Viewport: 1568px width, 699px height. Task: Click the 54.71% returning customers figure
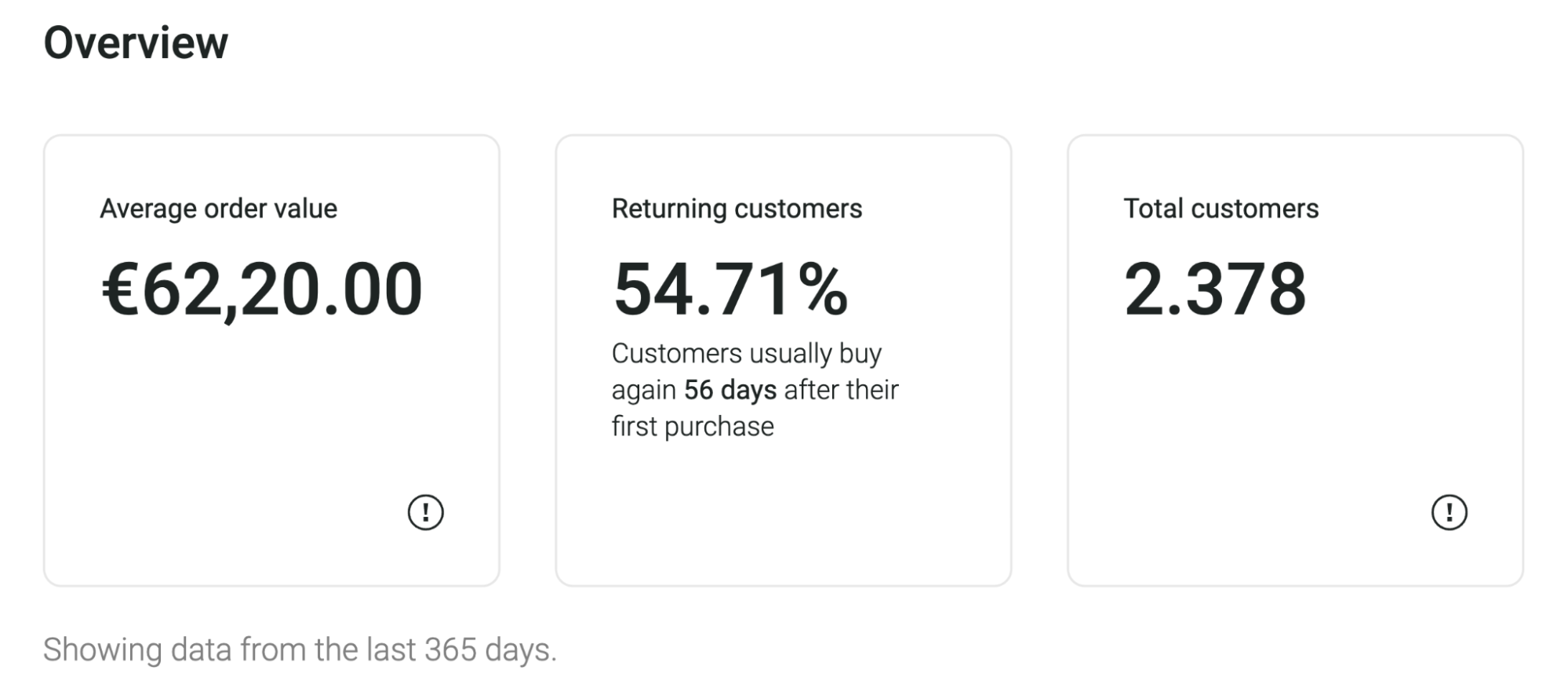730,289
